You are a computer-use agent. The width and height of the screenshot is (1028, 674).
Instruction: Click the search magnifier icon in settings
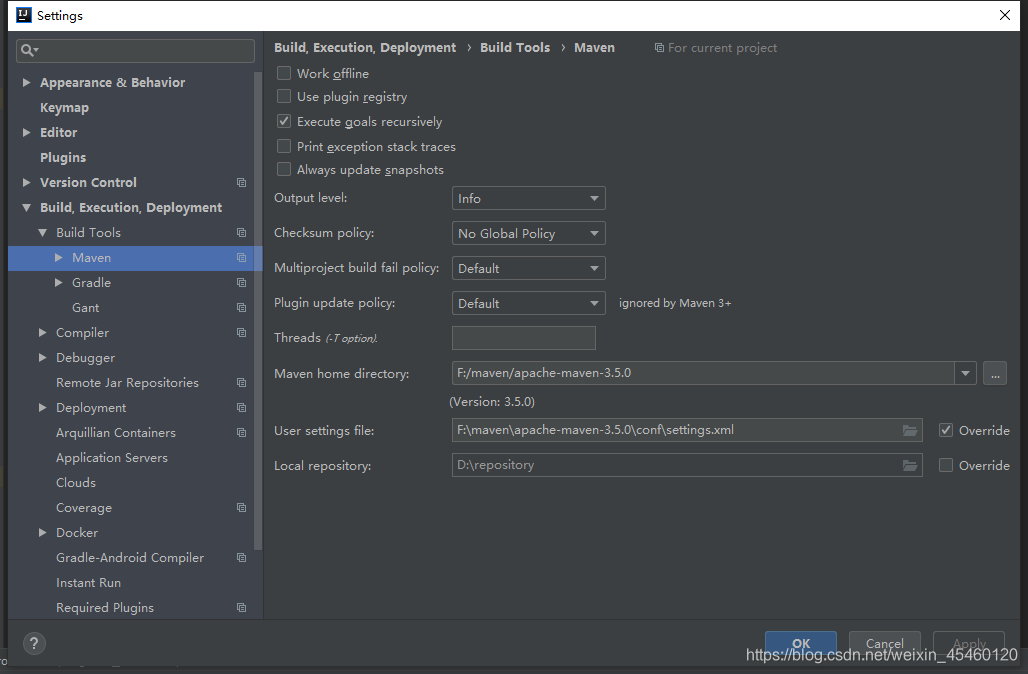tap(29, 50)
